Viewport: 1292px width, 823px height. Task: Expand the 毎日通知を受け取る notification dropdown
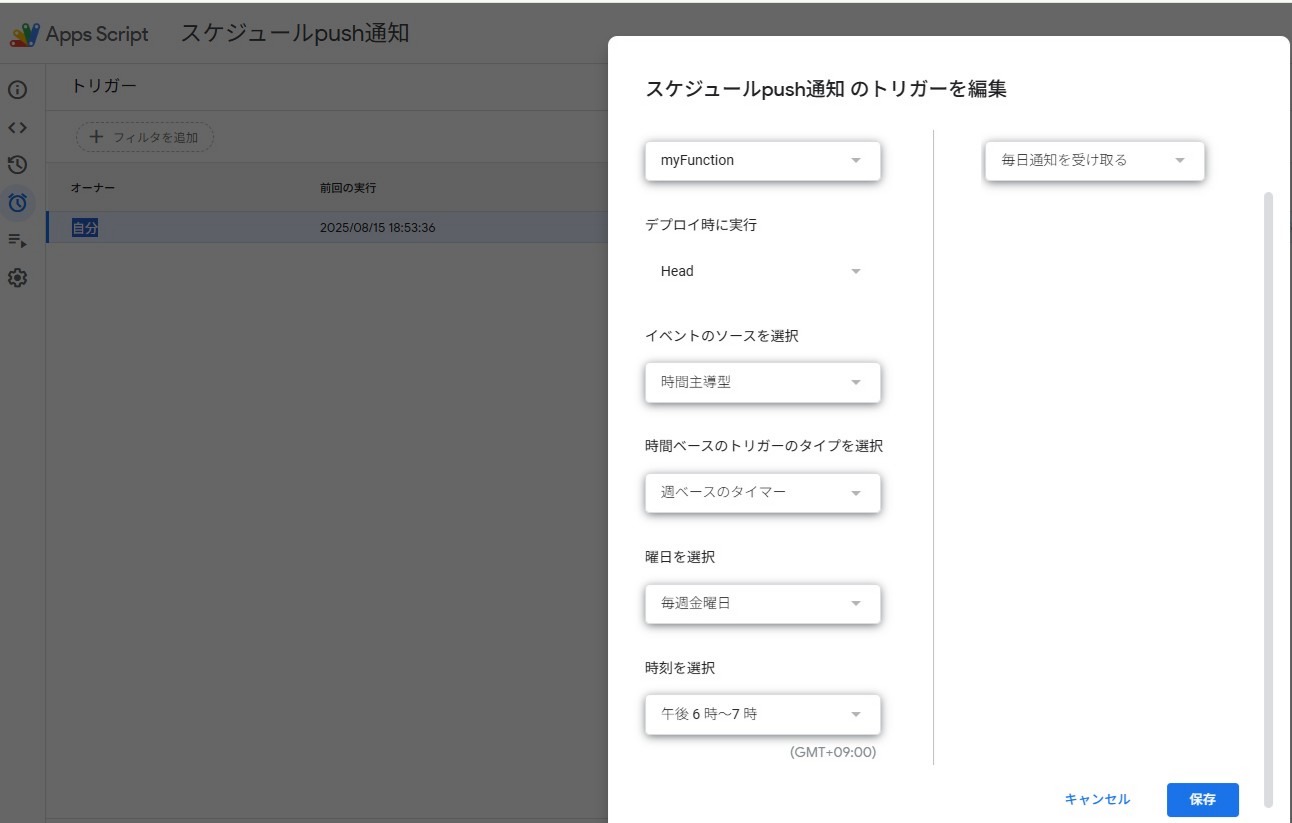coord(1094,160)
